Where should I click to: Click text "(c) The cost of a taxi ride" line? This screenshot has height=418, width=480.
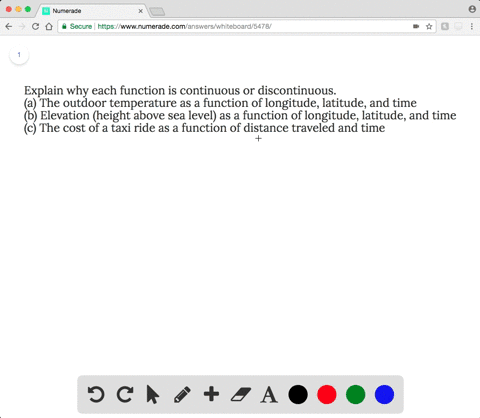pos(204,128)
